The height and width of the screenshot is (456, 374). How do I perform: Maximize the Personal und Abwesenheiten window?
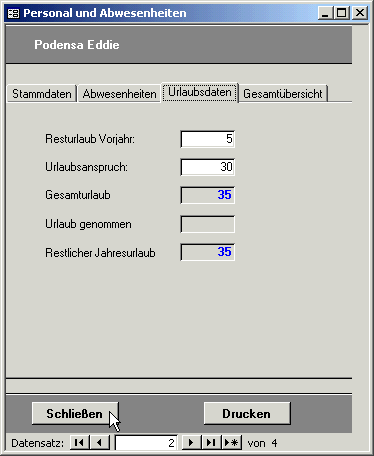coord(342,13)
